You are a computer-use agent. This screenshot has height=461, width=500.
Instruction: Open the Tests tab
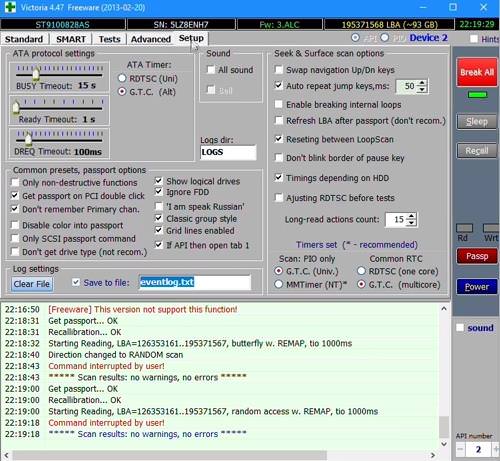coord(109,39)
